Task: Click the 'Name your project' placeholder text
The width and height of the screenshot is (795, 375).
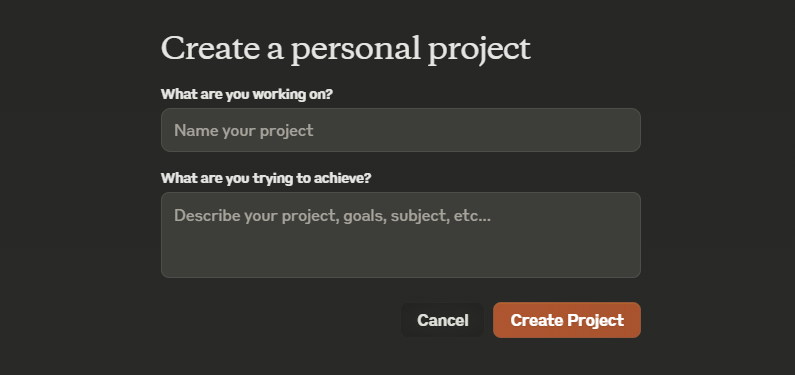Action: pos(244,131)
